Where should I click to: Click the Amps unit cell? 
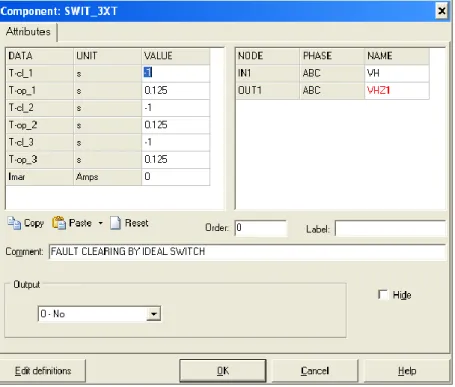point(108,177)
